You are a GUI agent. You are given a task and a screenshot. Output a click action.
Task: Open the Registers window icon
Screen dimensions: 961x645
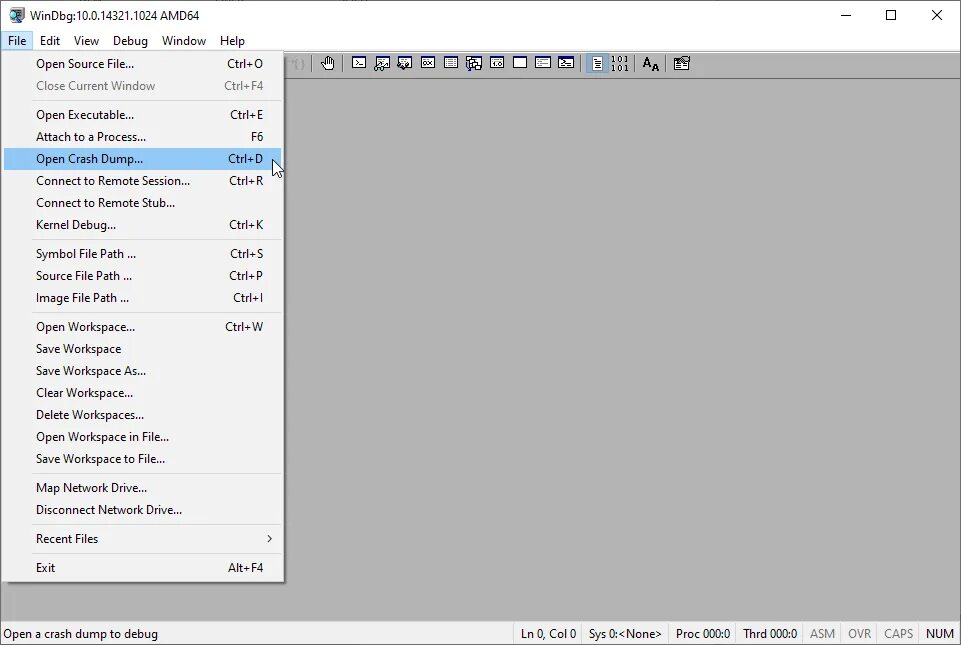[428, 63]
